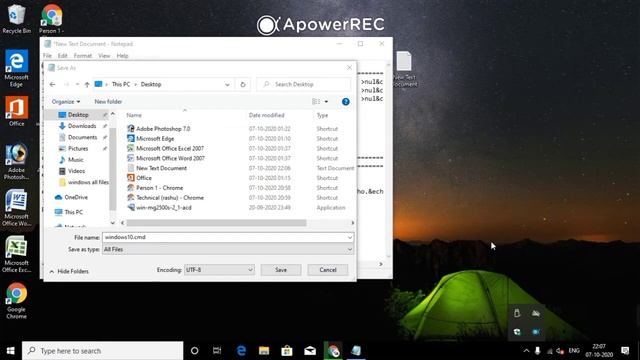Expand address bar path history dropdown

(x=227, y=84)
